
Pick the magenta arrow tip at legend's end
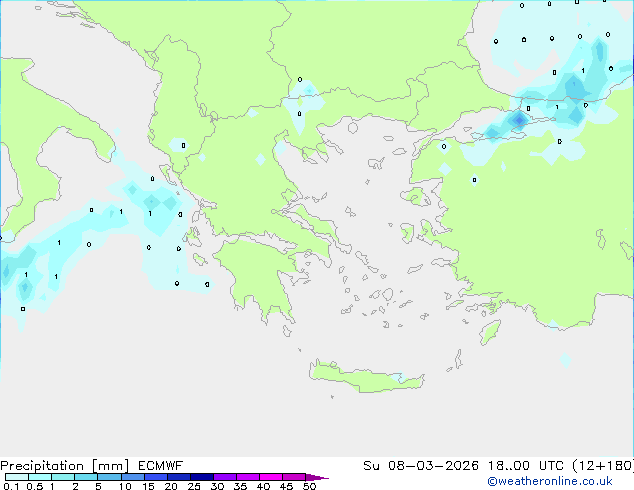321,478
